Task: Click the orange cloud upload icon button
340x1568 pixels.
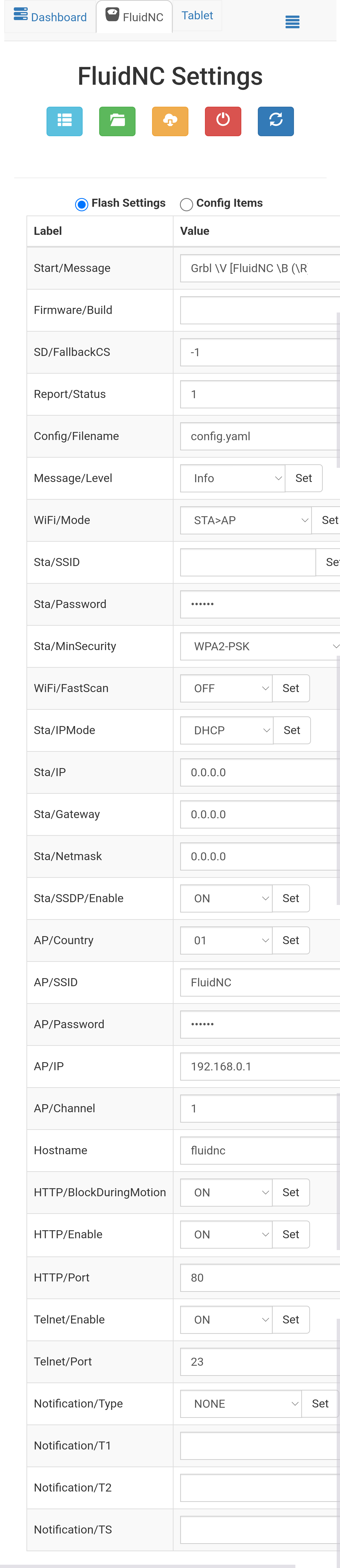Action: [x=170, y=121]
